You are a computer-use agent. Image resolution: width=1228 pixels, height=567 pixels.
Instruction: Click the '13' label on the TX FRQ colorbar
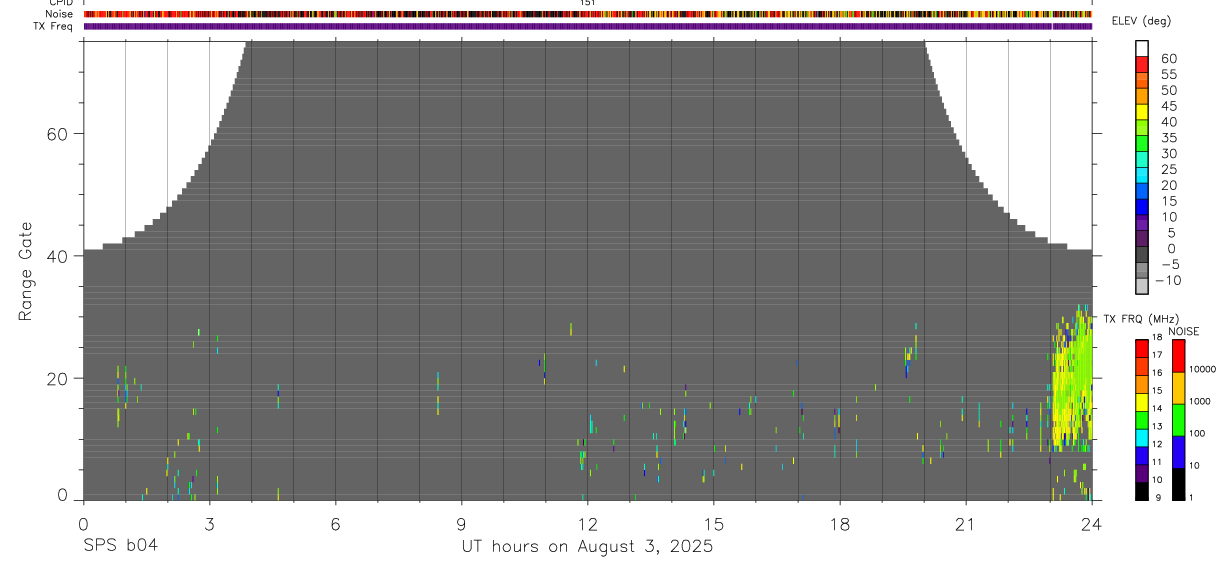click(1159, 427)
